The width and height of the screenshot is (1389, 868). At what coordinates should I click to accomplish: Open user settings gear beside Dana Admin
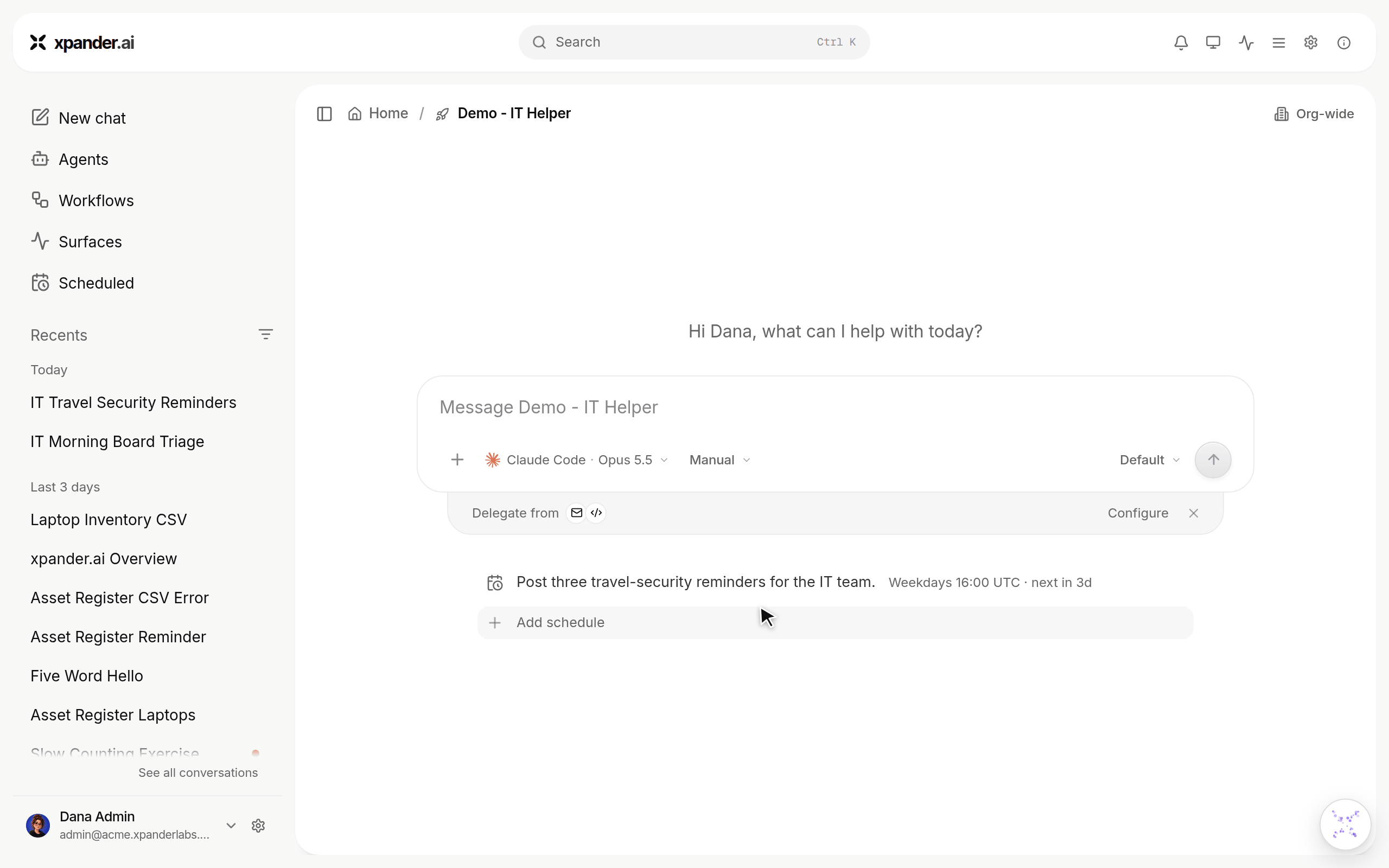pyautogui.click(x=258, y=826)
